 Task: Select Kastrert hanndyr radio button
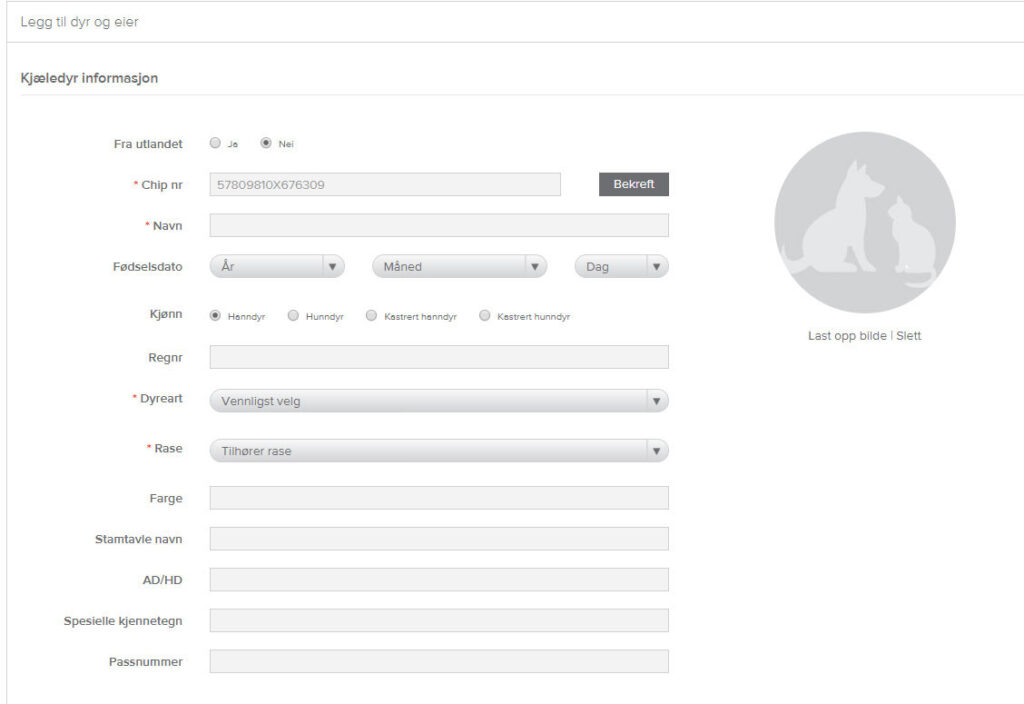coord(371,315)
